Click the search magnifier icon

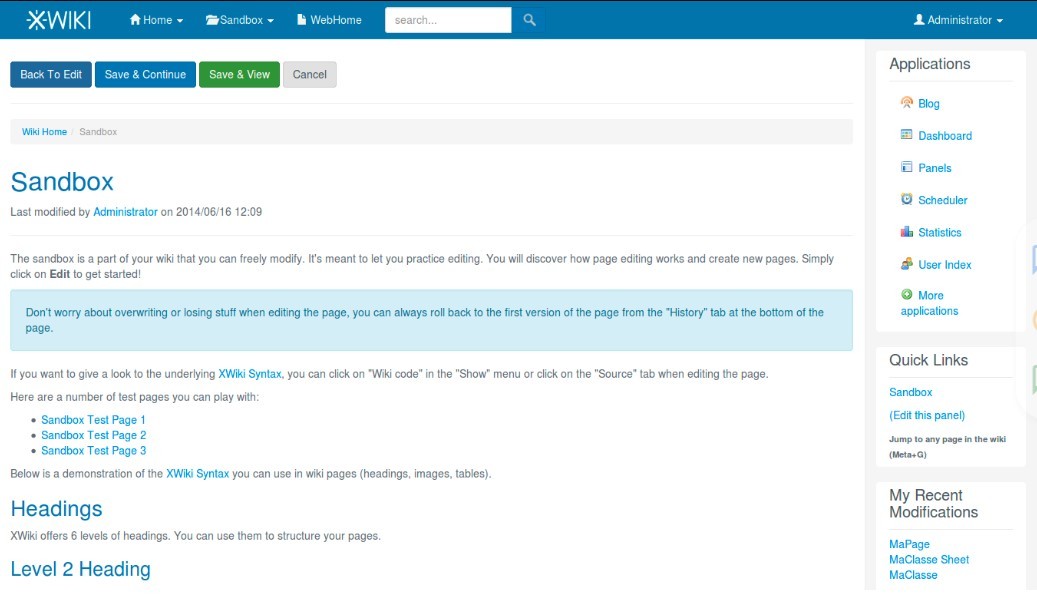530,20
